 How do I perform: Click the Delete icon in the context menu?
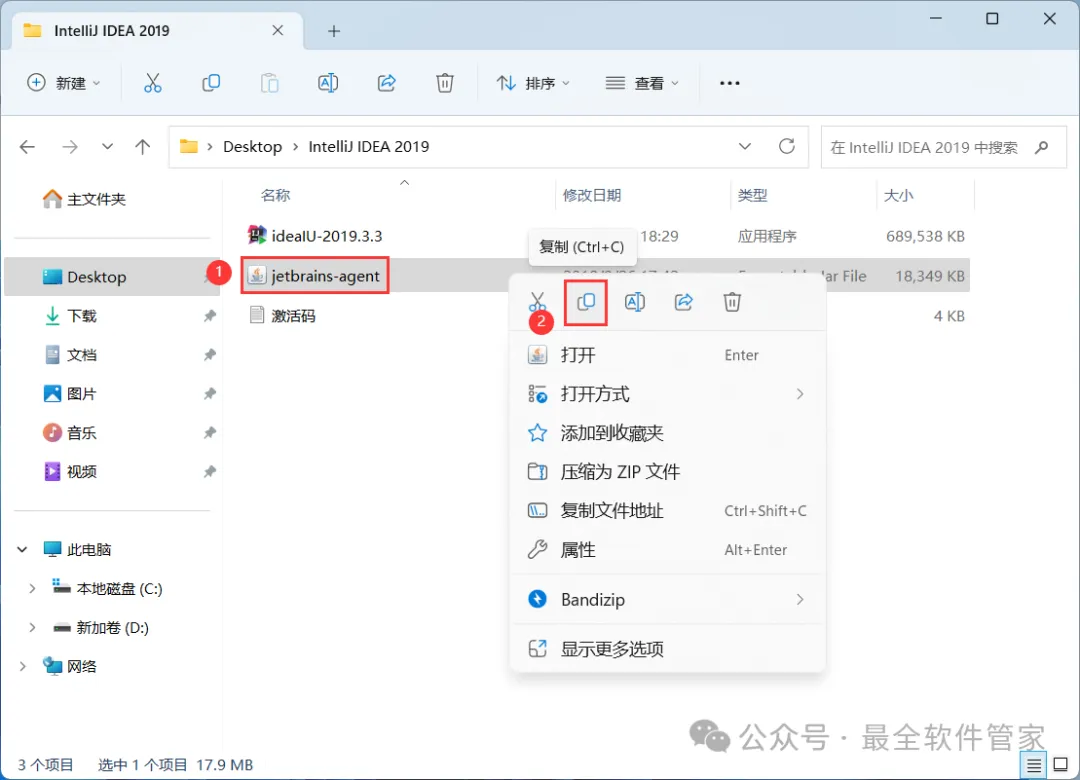732,302
